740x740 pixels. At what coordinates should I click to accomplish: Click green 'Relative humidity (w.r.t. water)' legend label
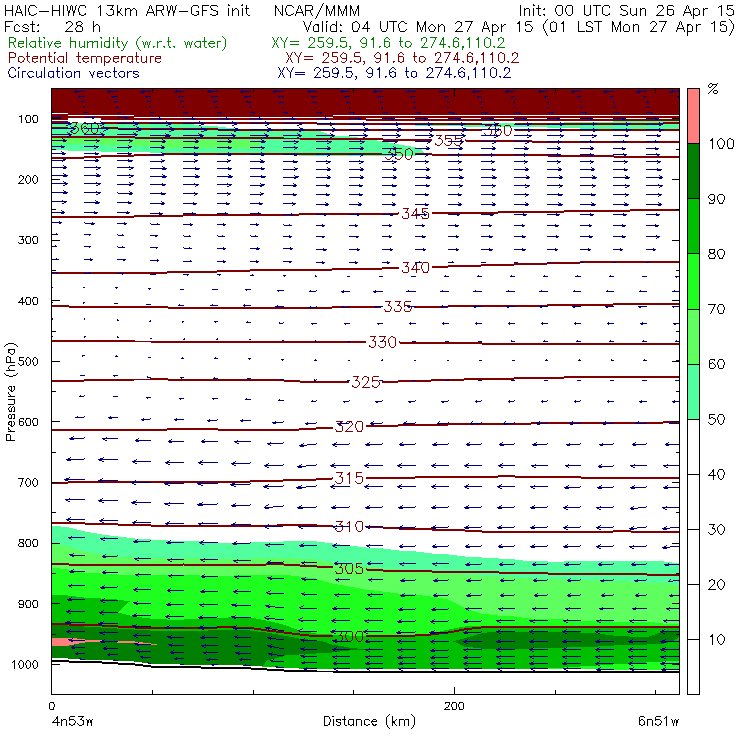[117, 43]
